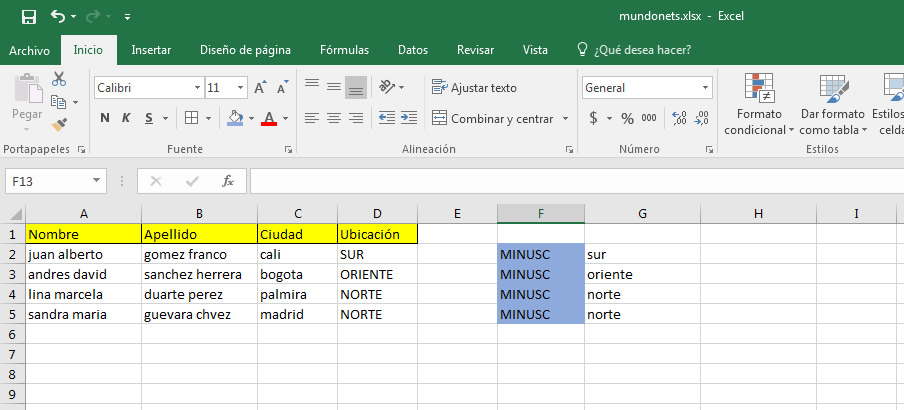Open the fill color dropdown arrow
This screenshot has width=904, height=410.
(x=251, y=119)
